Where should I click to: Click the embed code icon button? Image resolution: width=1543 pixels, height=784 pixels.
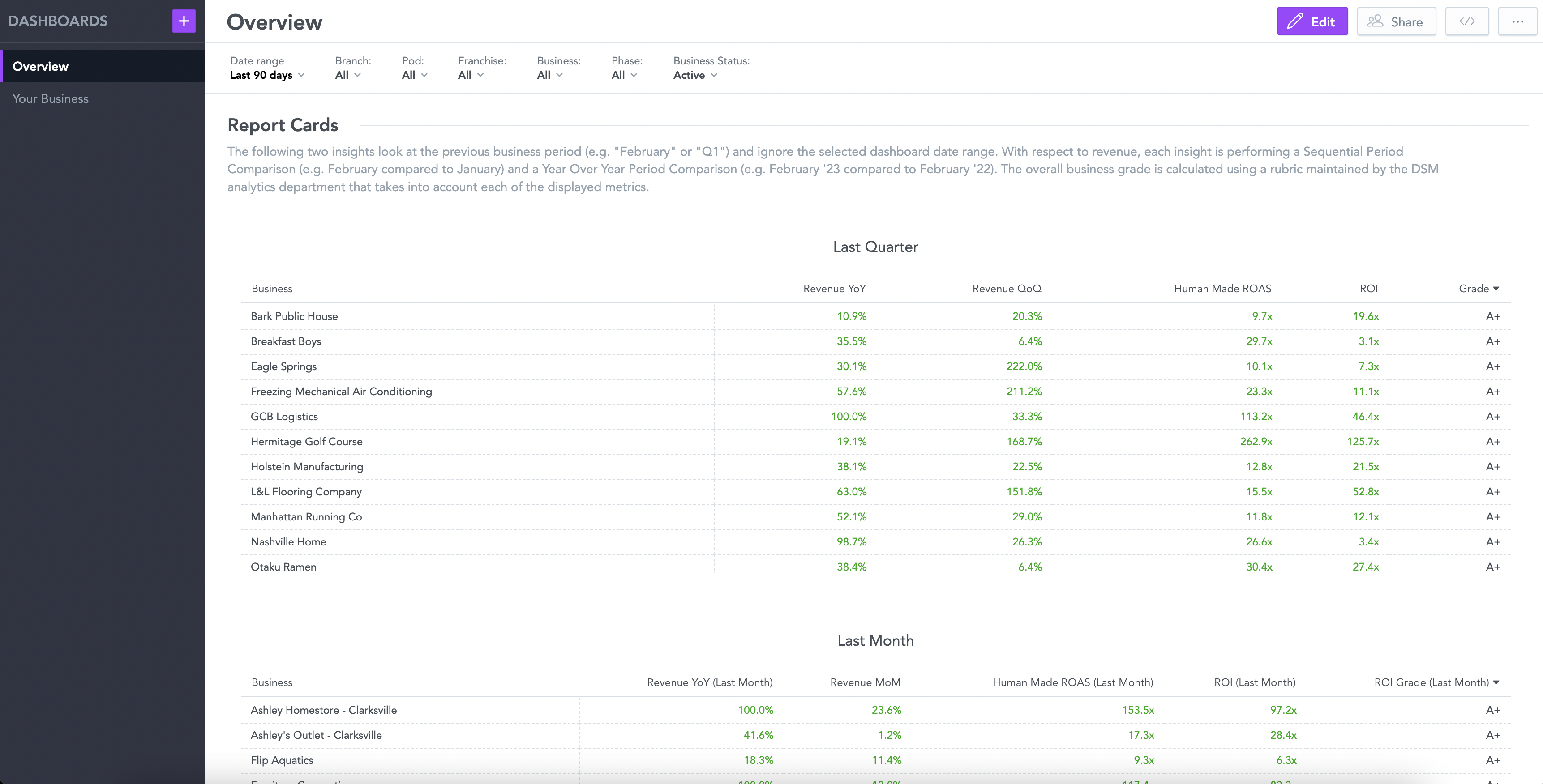1466,21
